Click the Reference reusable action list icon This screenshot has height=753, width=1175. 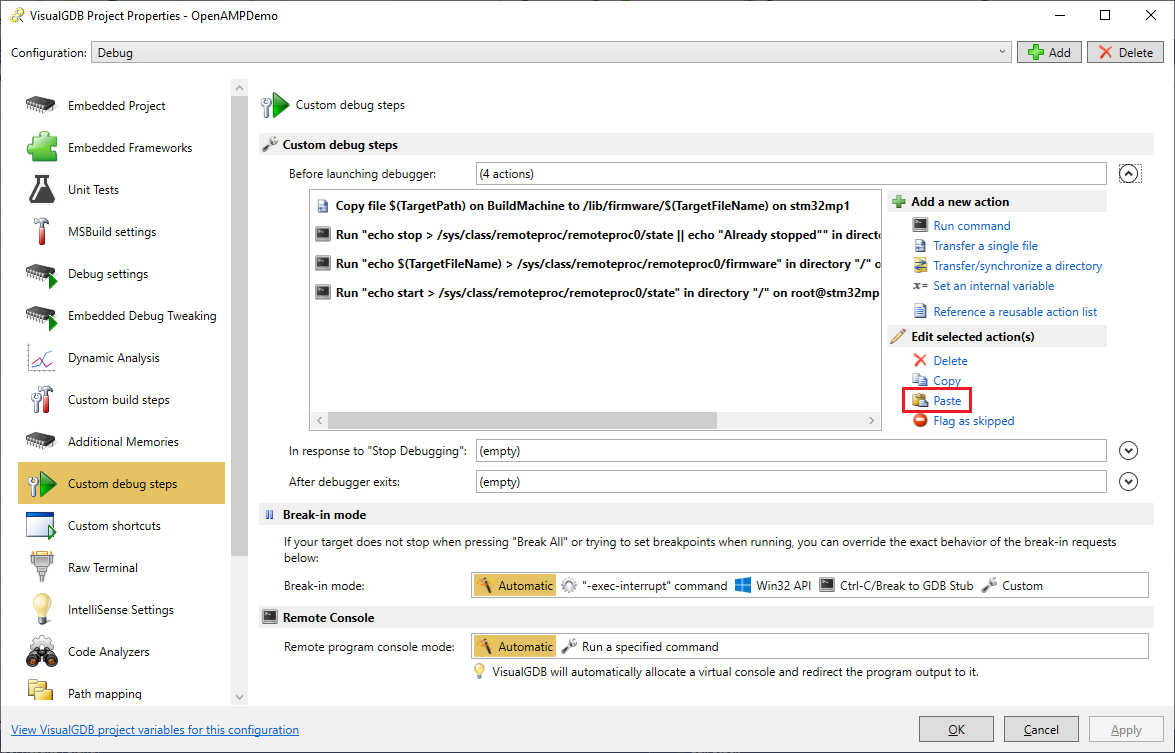point(920,312)
